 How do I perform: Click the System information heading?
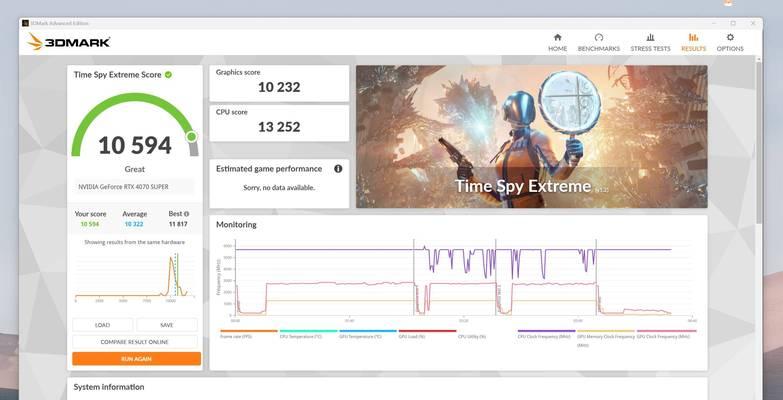tap(109, 387)
